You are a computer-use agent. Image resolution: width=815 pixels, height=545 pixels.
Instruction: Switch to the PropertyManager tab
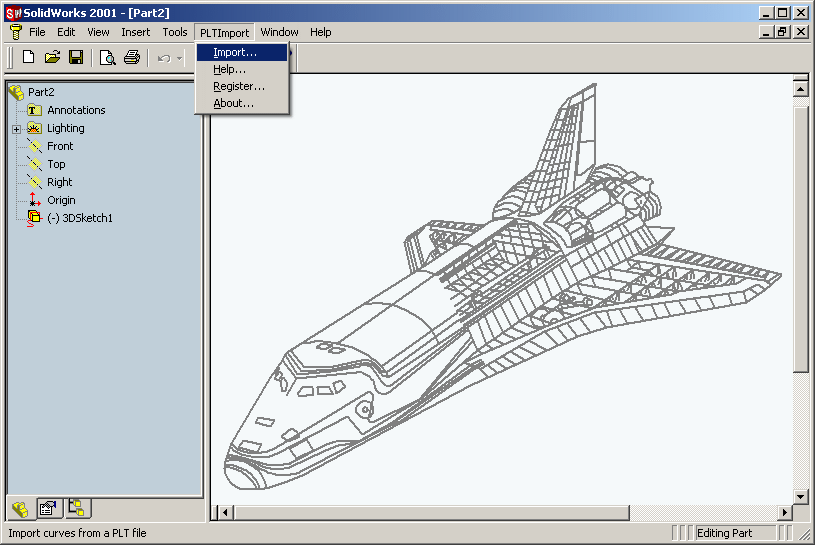(x=48, y=509)
